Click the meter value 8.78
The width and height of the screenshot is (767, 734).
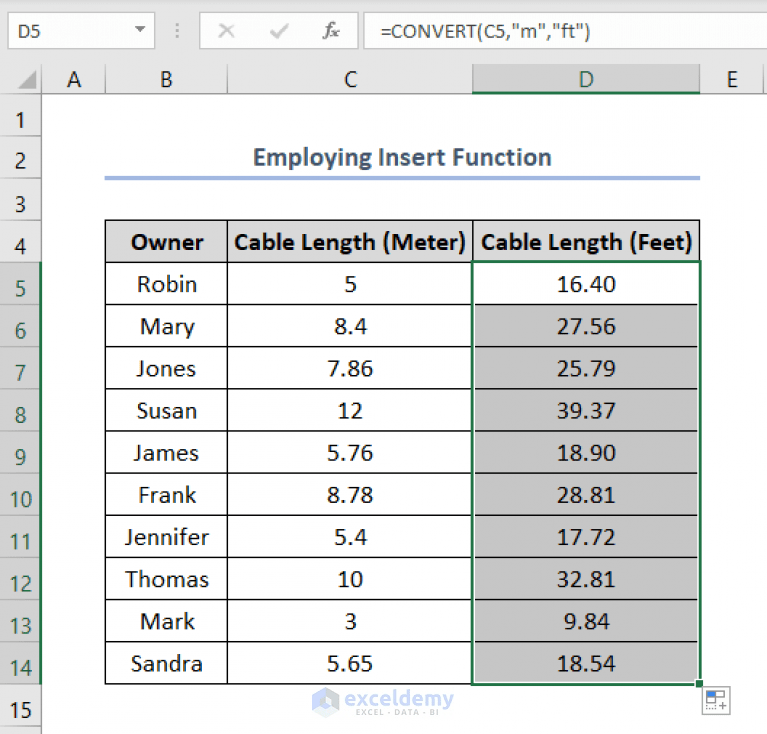[x=350, y=494]
